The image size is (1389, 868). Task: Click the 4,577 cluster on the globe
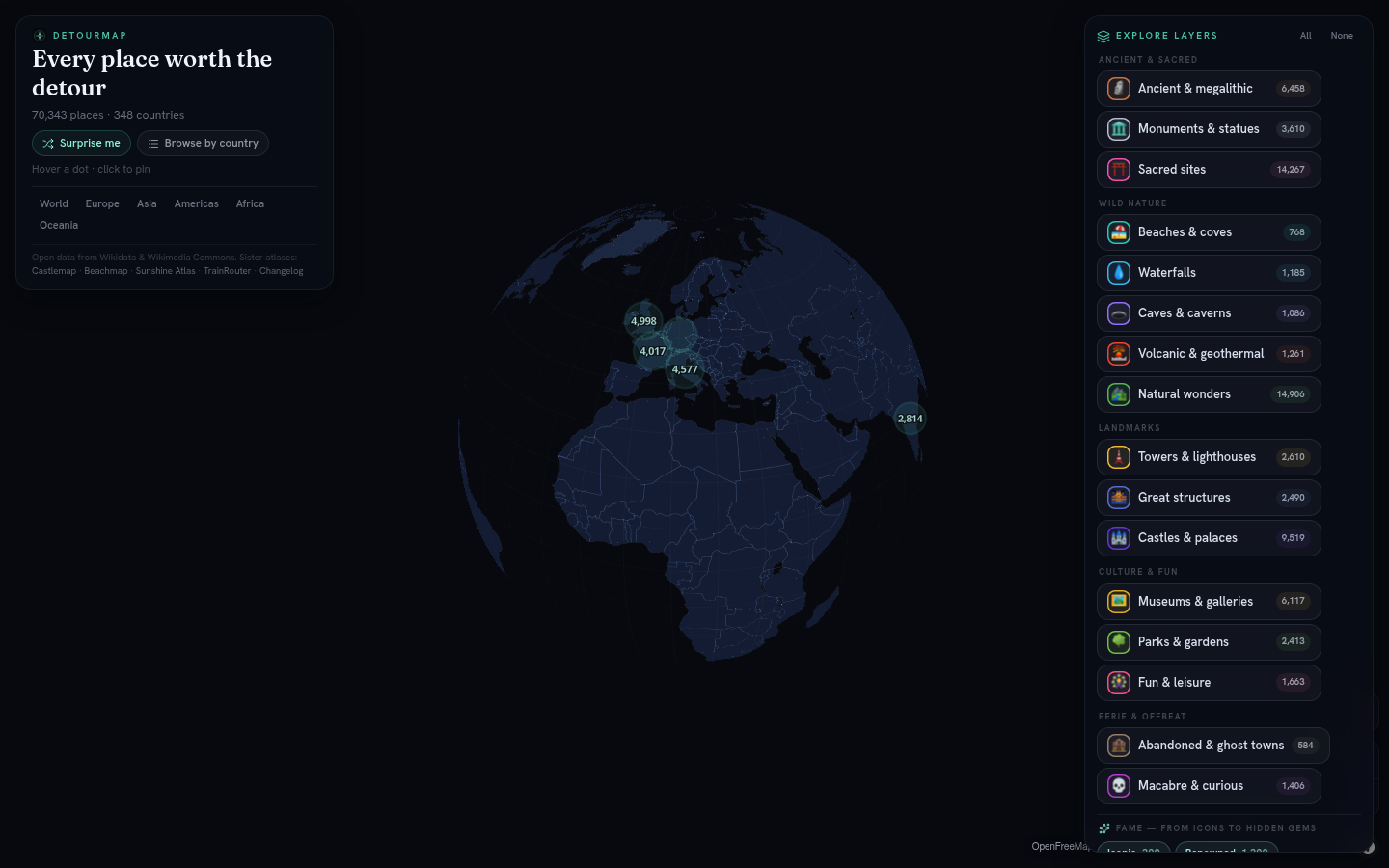pos(685,369)
